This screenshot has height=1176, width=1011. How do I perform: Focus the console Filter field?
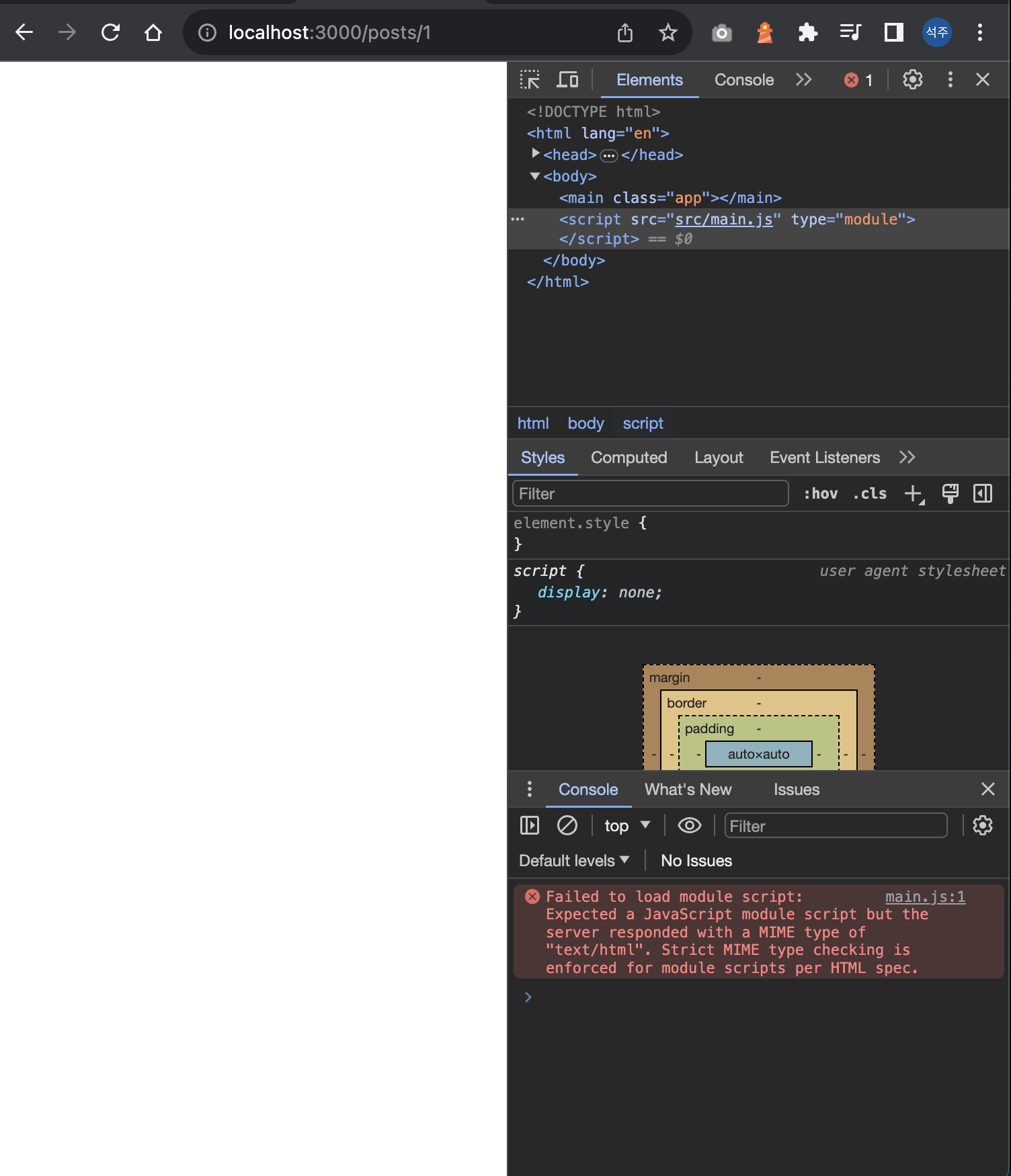(x=836, y=826)
